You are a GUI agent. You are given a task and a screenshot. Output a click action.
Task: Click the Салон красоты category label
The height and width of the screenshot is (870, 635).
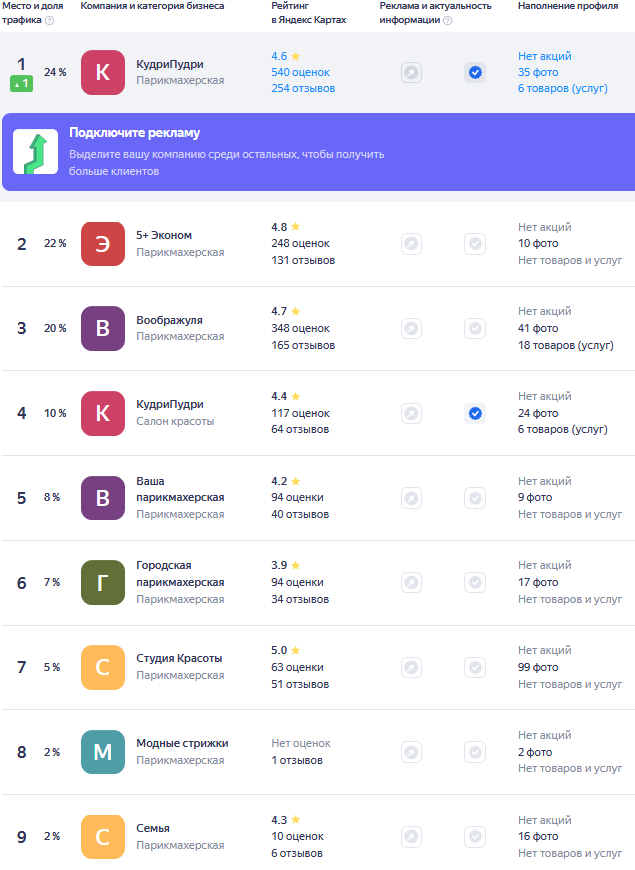175,421
